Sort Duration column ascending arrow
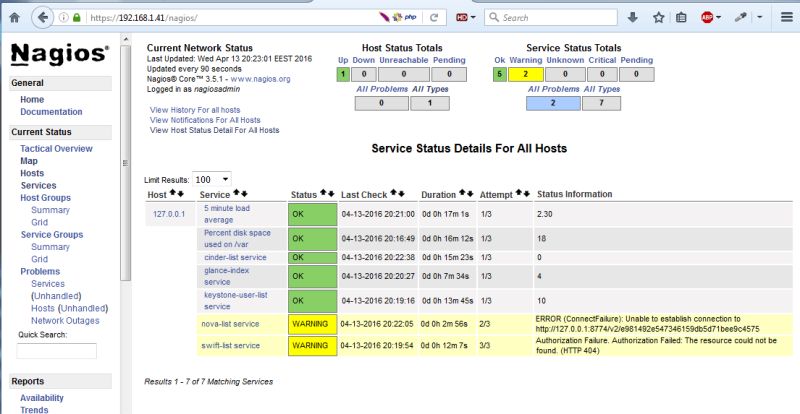The image size is (800, 414). coord(462,193)
